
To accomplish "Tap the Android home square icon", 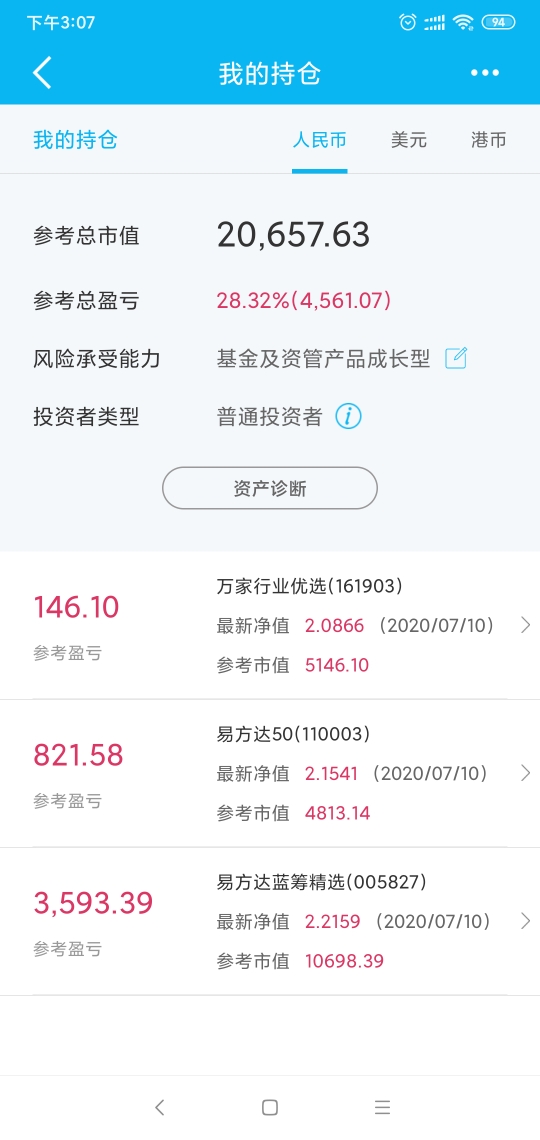I will tap(270, 1107).
